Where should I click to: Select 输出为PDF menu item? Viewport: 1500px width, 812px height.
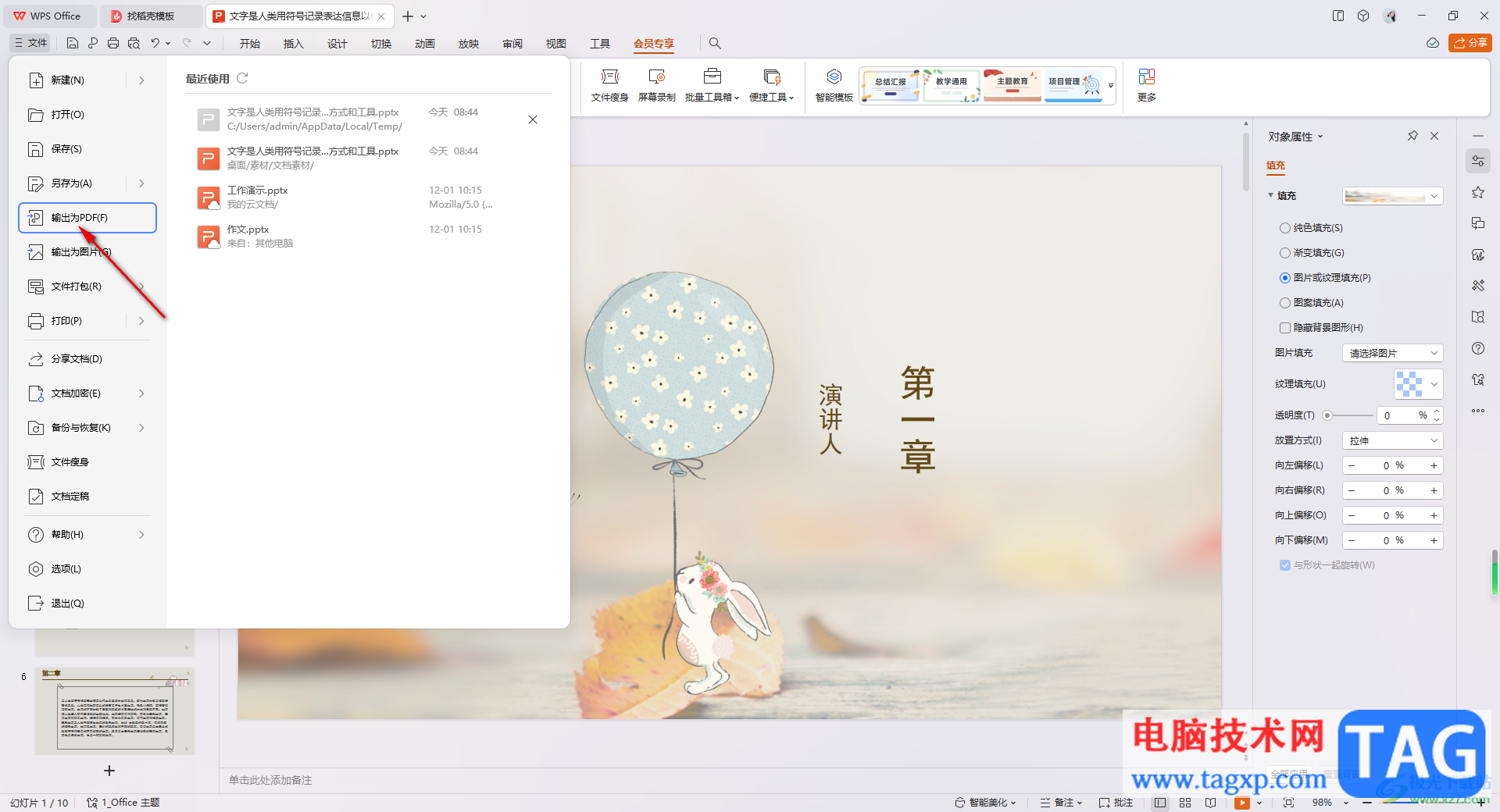87,218
